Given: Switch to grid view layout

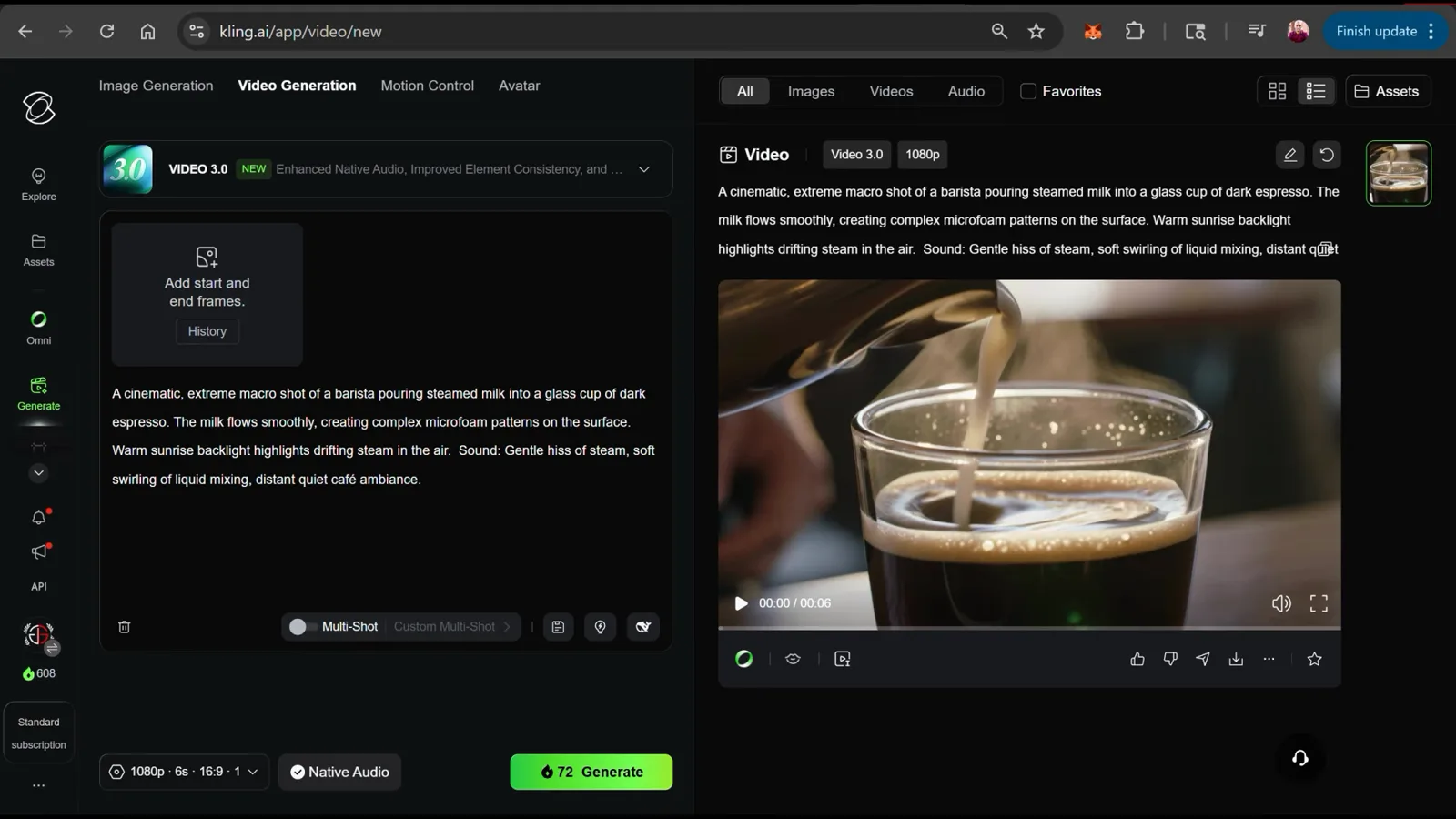Looking at the screenshot, I should (1277, 91).
